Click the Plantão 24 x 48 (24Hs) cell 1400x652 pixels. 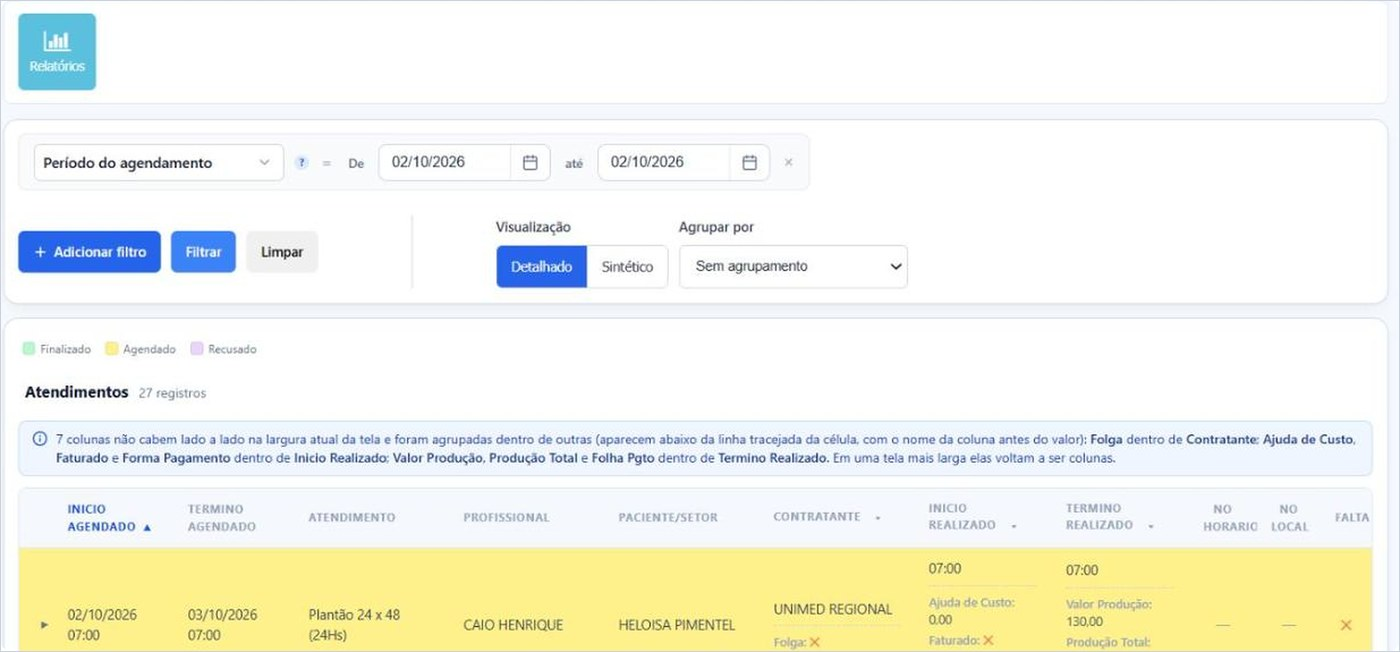click(354, 625)
